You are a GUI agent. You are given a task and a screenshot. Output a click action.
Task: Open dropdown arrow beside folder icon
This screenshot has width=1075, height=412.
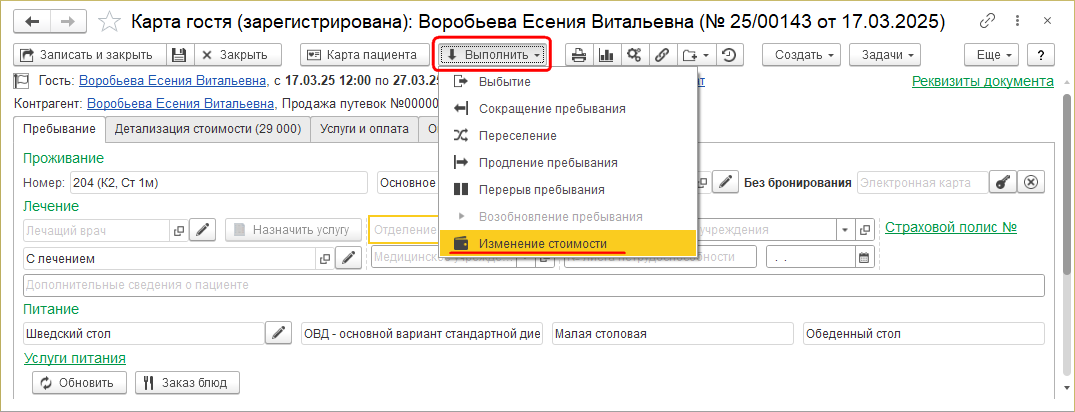pos(707,55)
